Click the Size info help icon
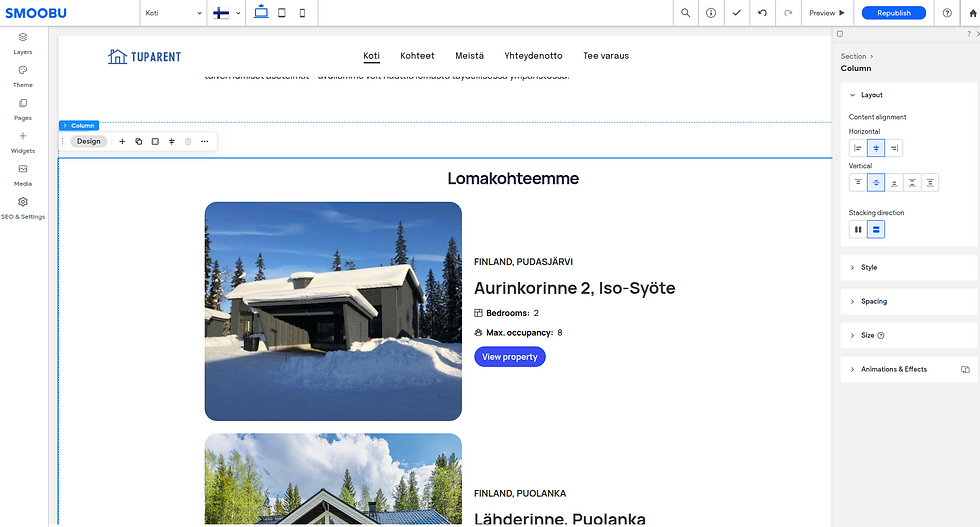This screenshot has width=980, height=527. [881, 336]
